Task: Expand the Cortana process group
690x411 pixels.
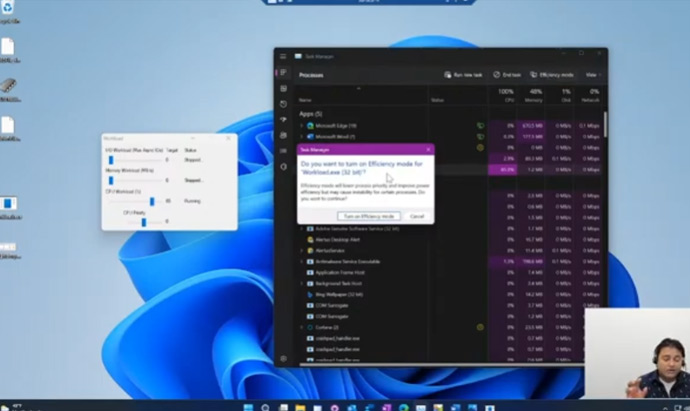Action: tap(301, 327)
